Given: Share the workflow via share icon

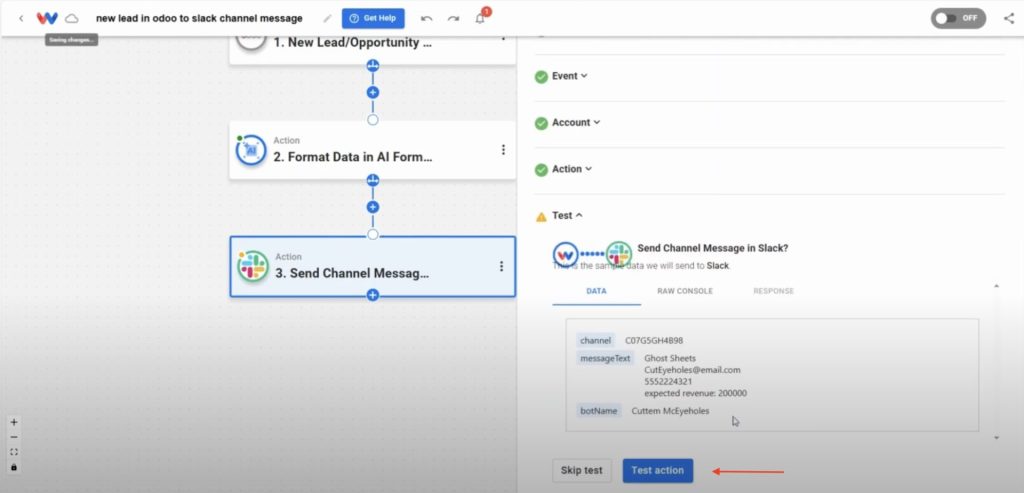Looking at the screenshot, I should coord(1008,18).
